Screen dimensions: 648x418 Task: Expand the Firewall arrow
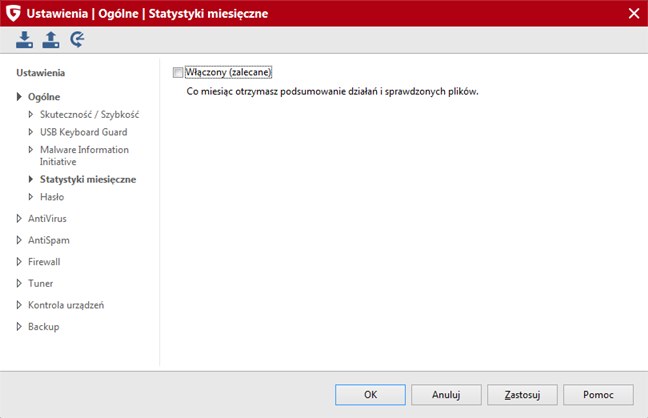click(19, 262)
